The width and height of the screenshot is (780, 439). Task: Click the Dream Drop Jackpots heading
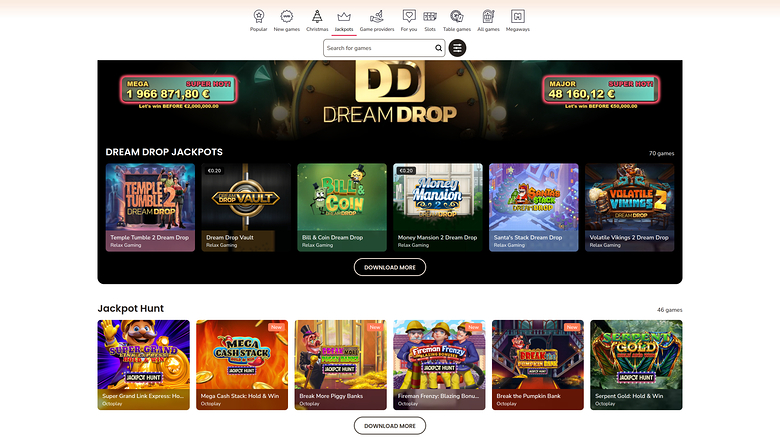(164, 152)
